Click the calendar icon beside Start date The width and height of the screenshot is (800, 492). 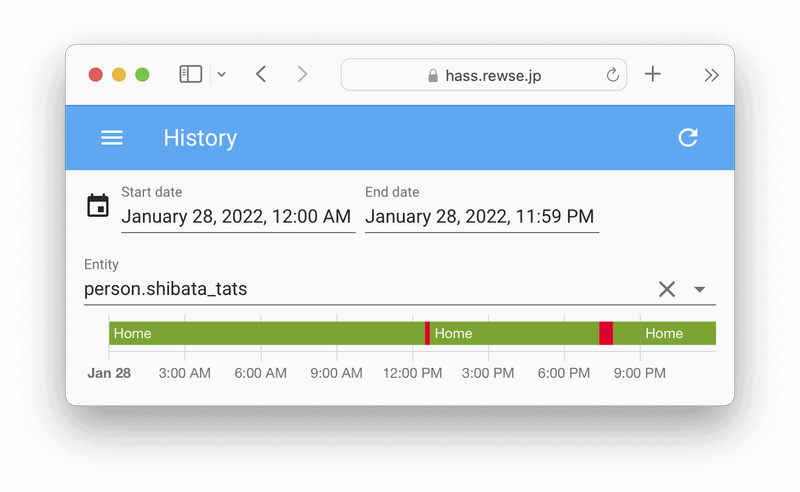pyautogui.click(x=98, y=206)
